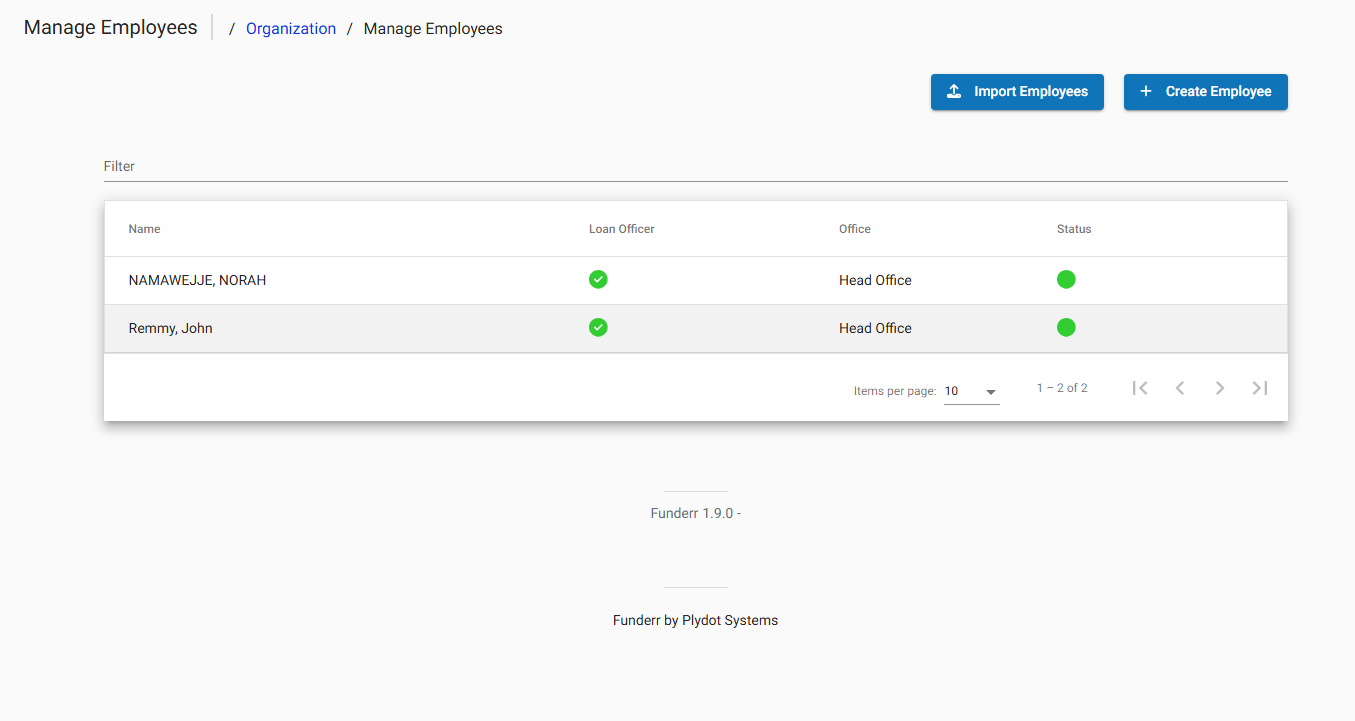Click the Create Employee button
This screenshot has height=721, width=1355.
point(1205,91)
